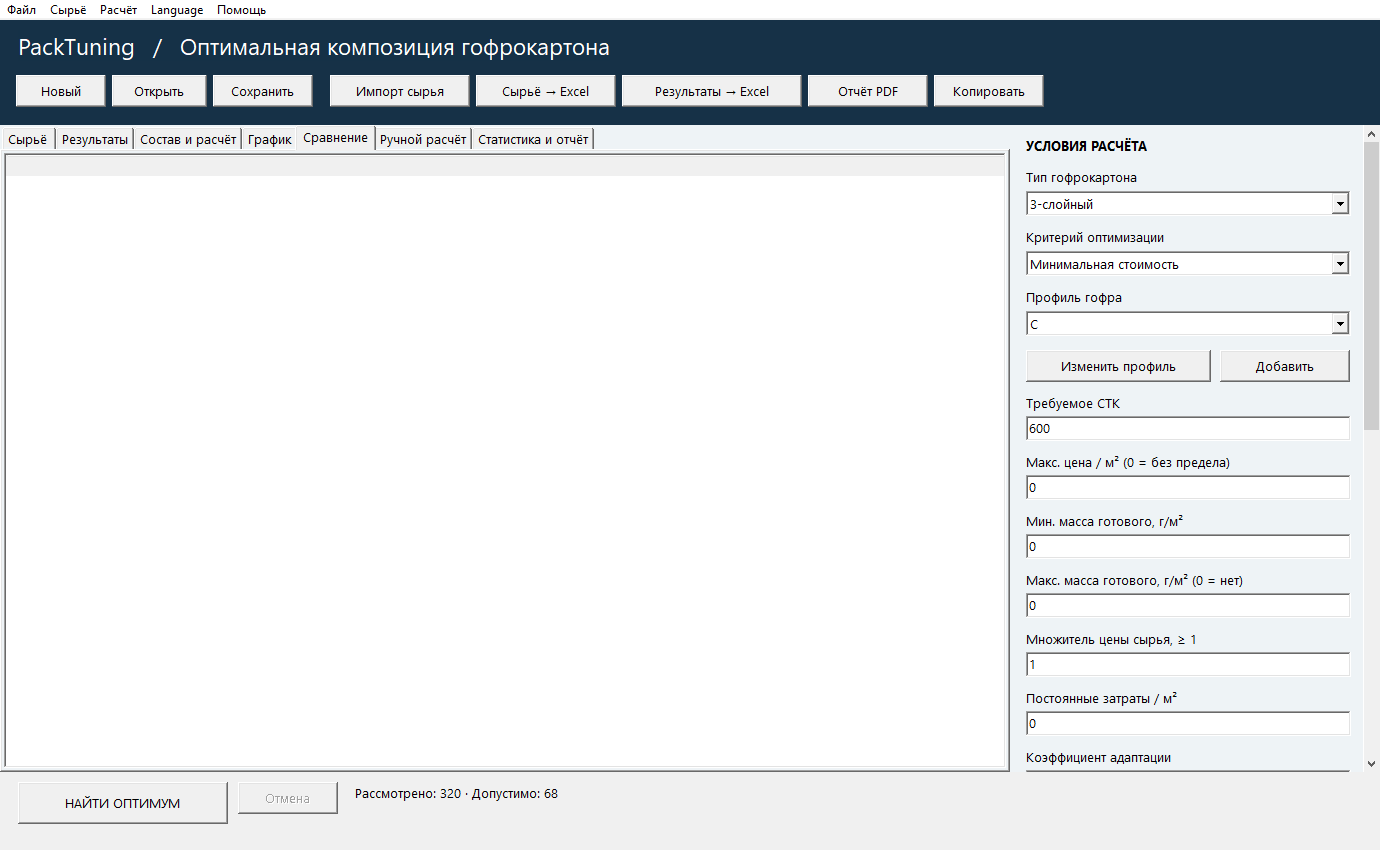Open the Тип гофрокартона dropdown
This screenshot has height=850, width=1380.
coord(1187,204)
